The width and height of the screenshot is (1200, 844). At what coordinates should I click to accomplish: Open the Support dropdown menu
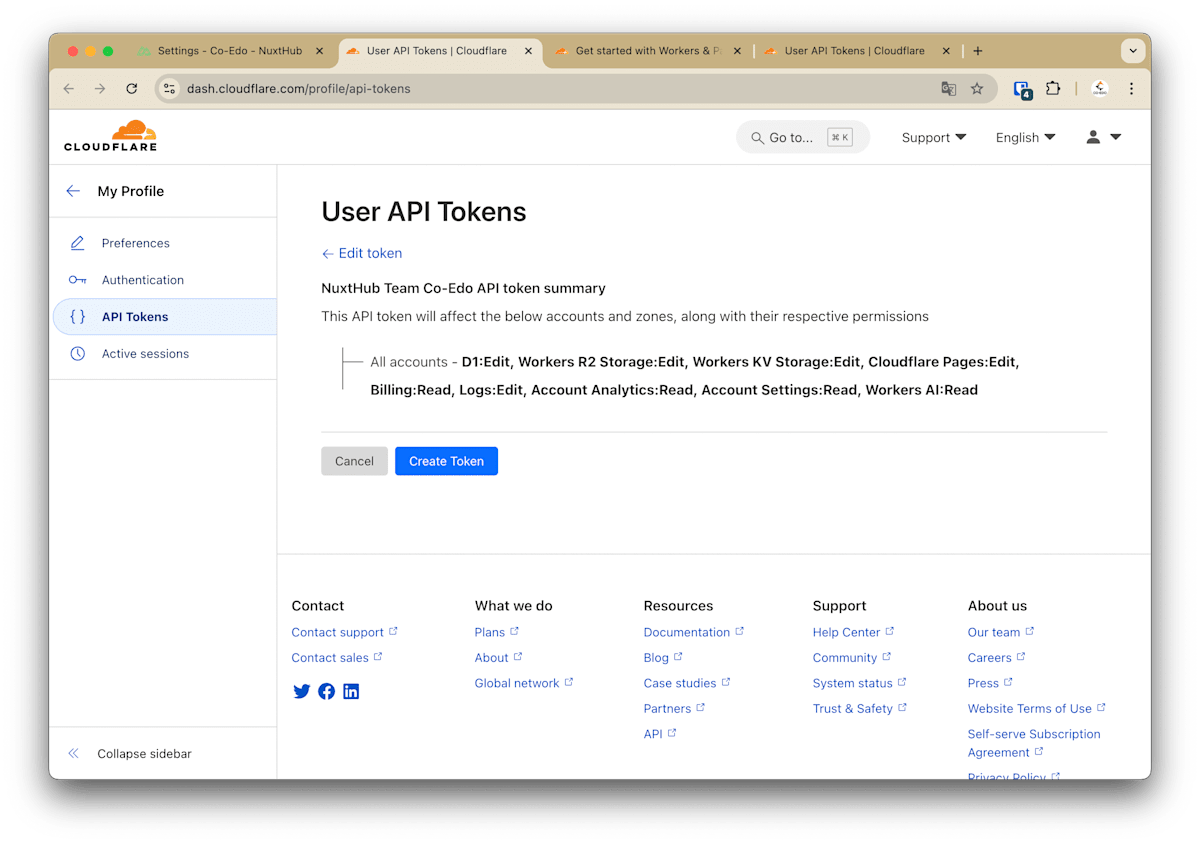[x=934, y=137]
